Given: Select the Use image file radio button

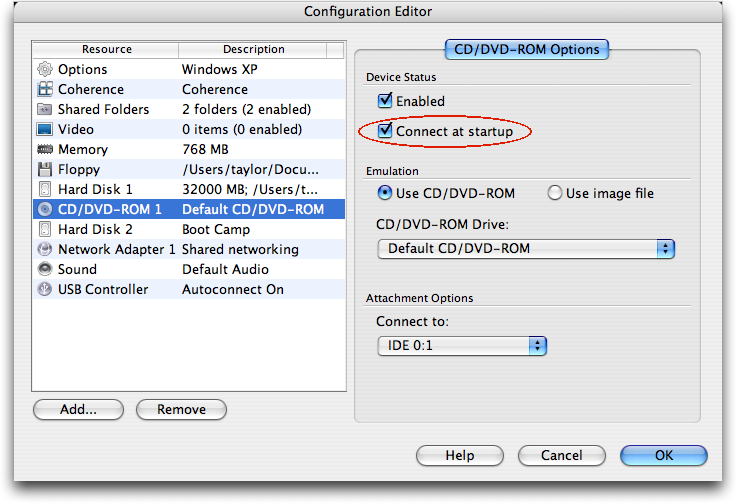Looking at the screenshot, I should 554,193.
